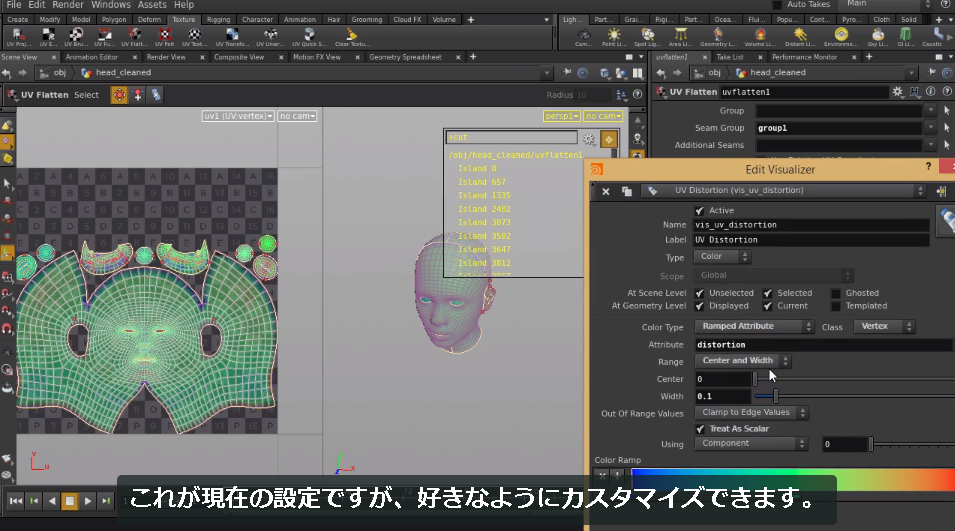Open the UV Flatten node's gear menu
This screenshot has width=955, height=531.
[898, 92]
